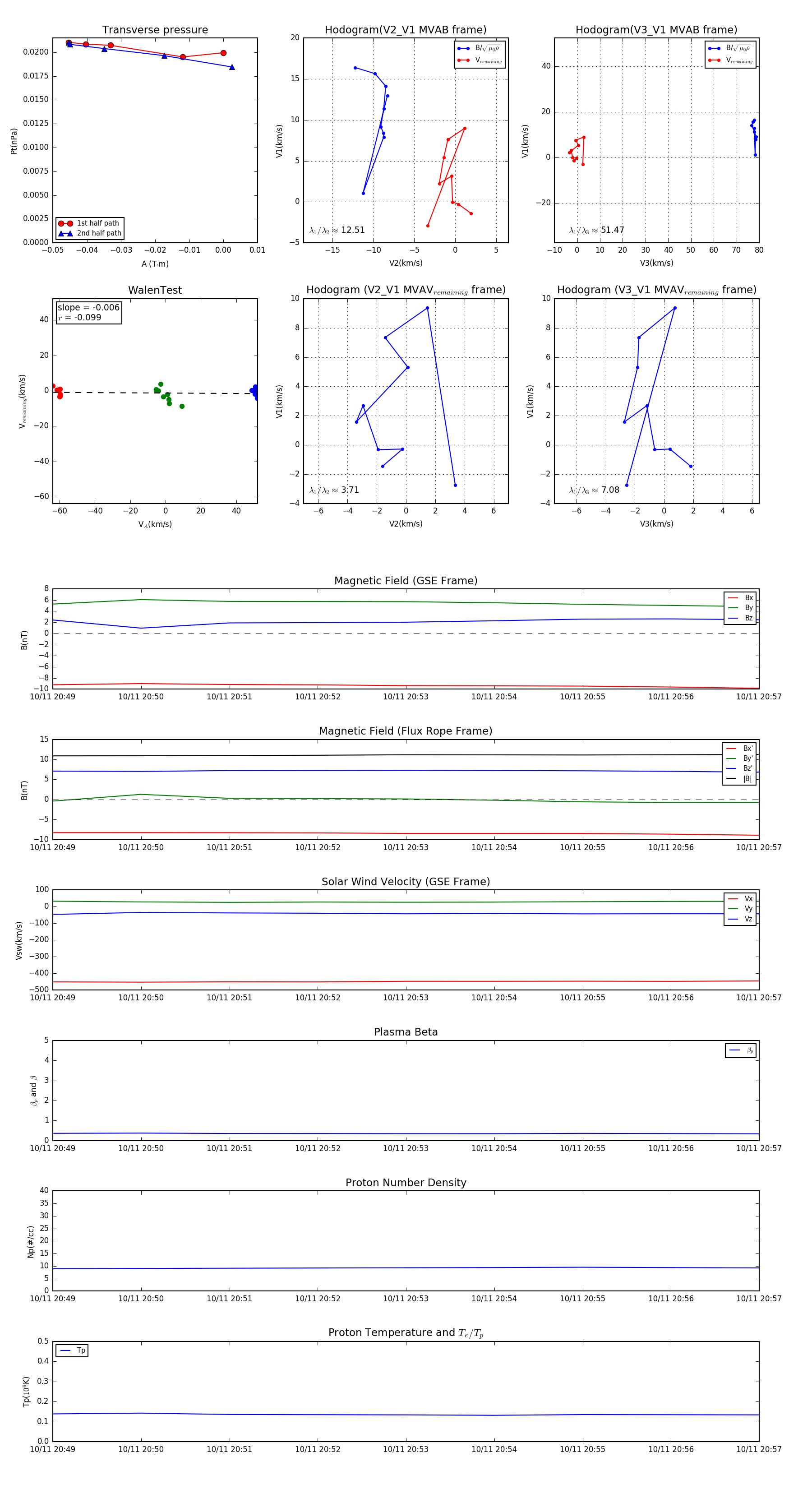This screenshot has width=812, height=1489.
Task: Click the "Plasma Beta" panel title
Action: pos(406,1032)
